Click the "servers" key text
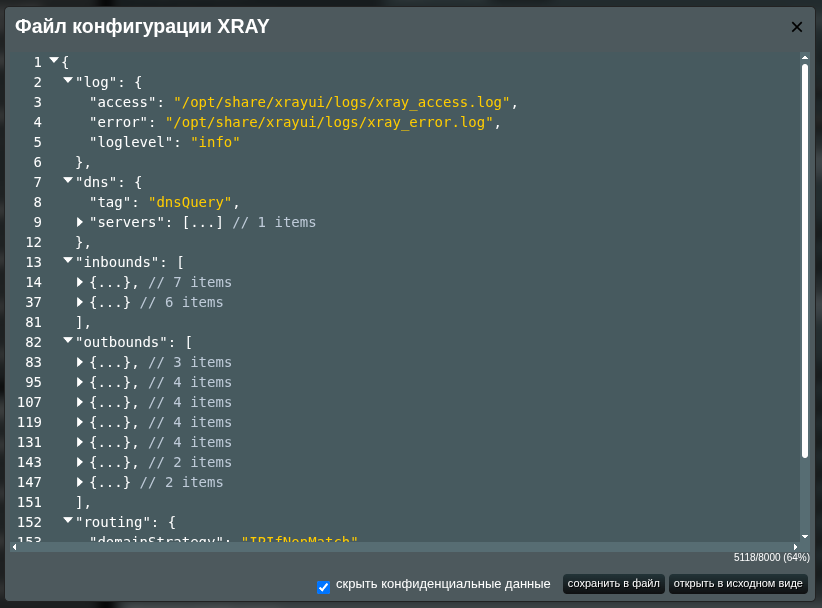The height and width of the screenshot is (608, 822). (127, 222)
